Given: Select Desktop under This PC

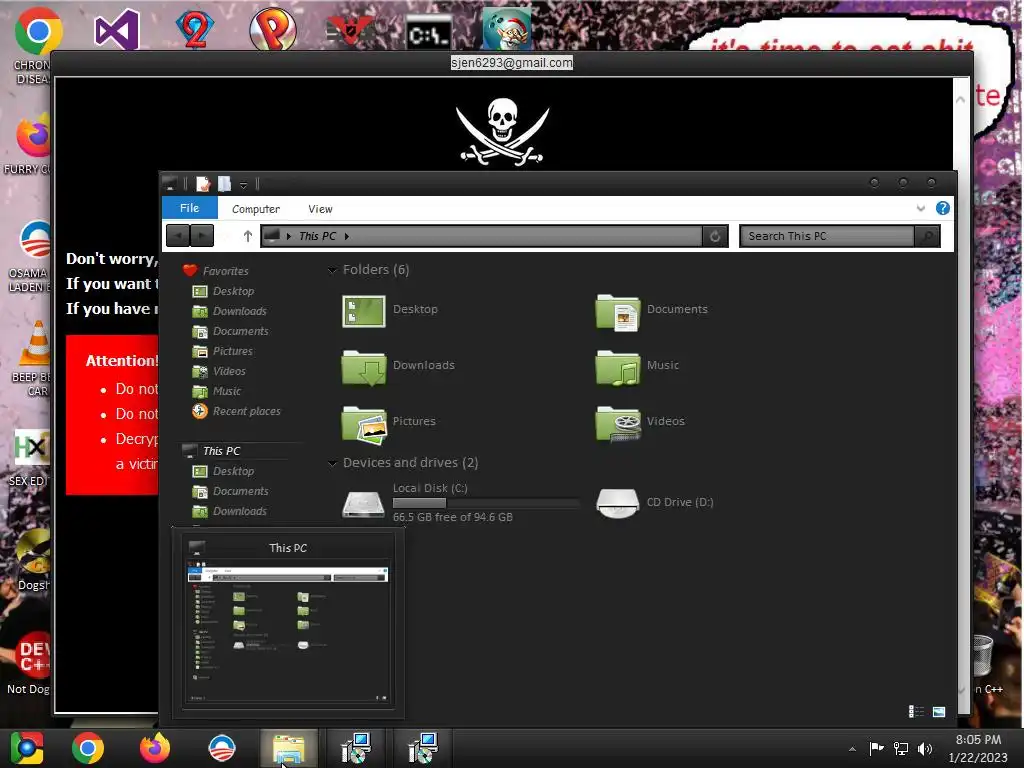Looking at the screenshot, I should click(x=223, y=472).
